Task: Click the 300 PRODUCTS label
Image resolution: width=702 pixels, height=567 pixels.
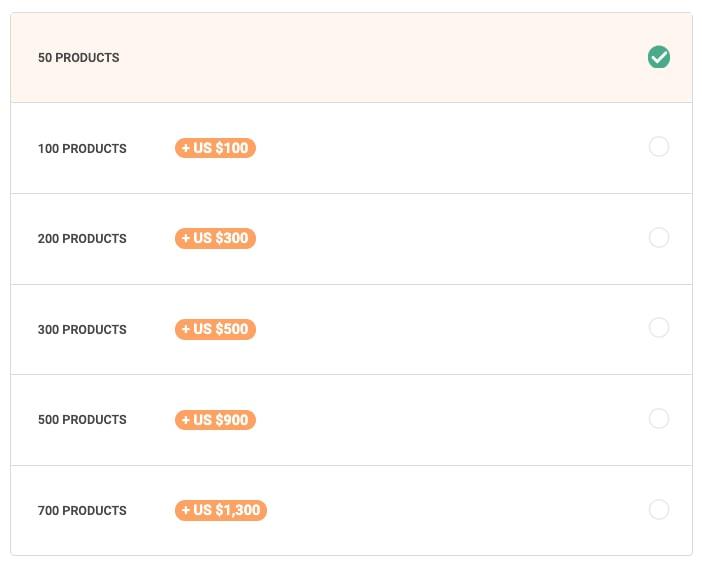Action: [82, 329]
